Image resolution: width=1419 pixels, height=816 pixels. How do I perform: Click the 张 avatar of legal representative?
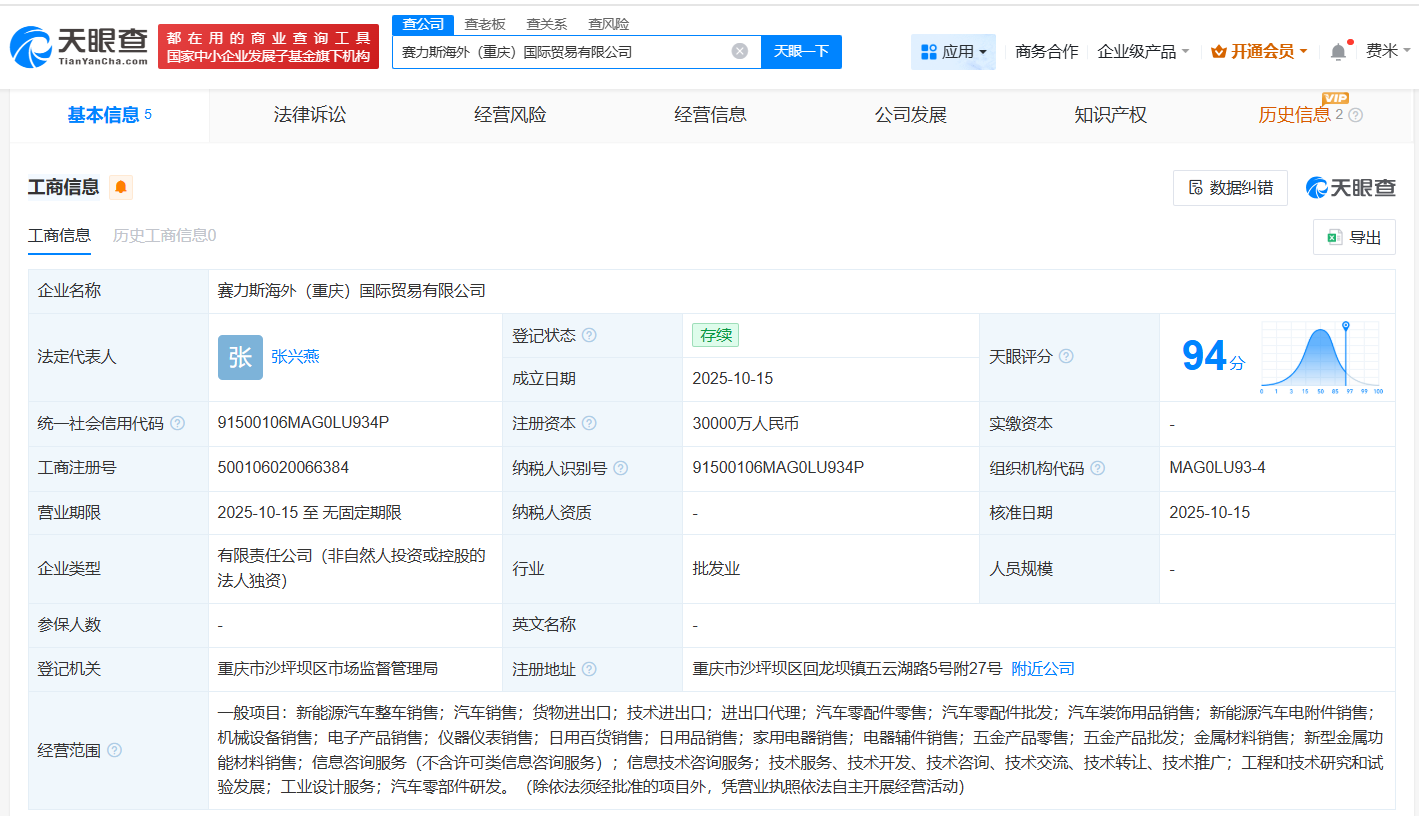point(240,357)
